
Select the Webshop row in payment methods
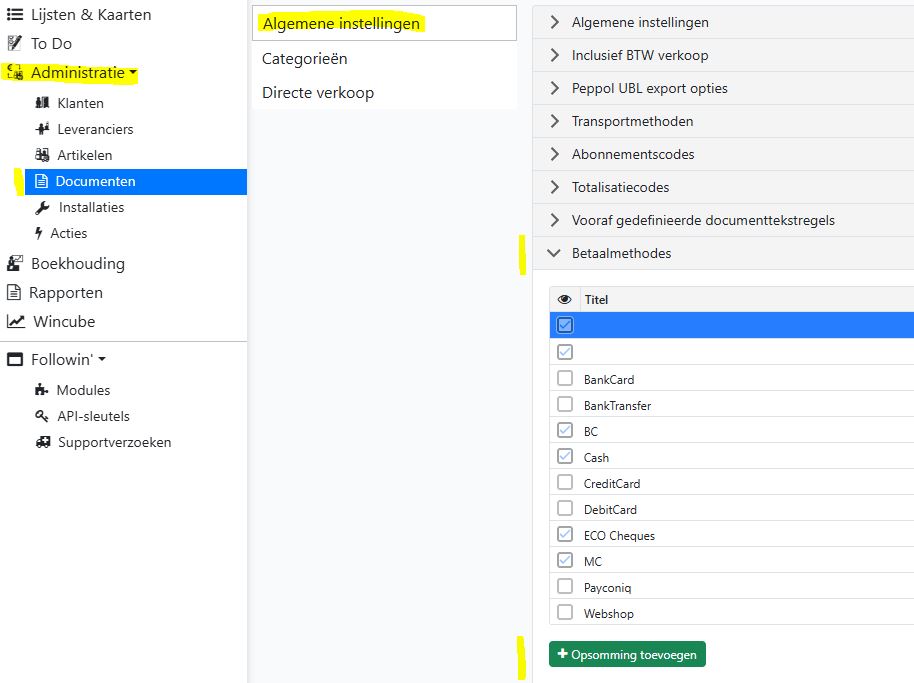(x=732, y=613)
